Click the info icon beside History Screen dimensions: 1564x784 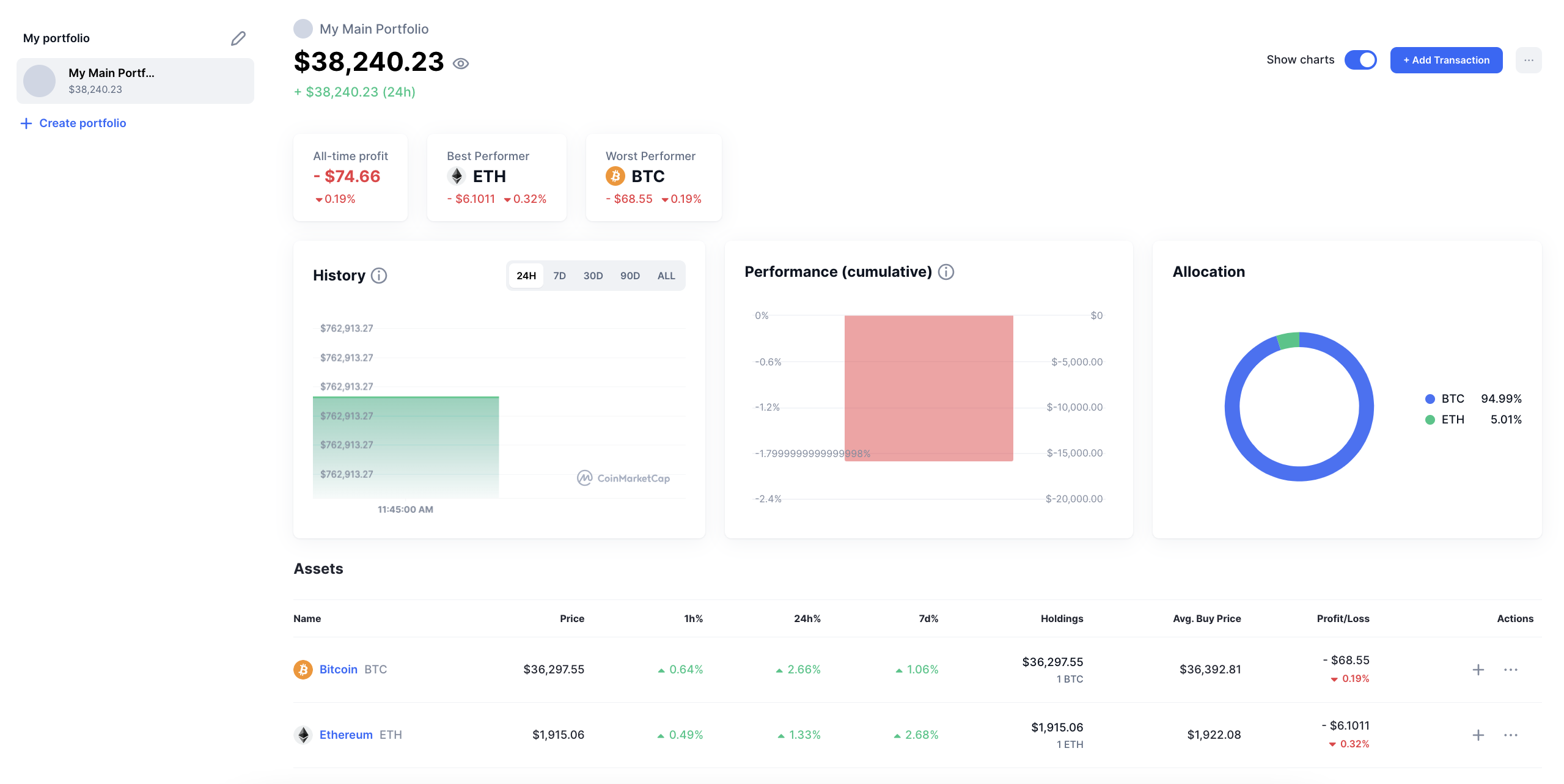[x=378, y=276]
